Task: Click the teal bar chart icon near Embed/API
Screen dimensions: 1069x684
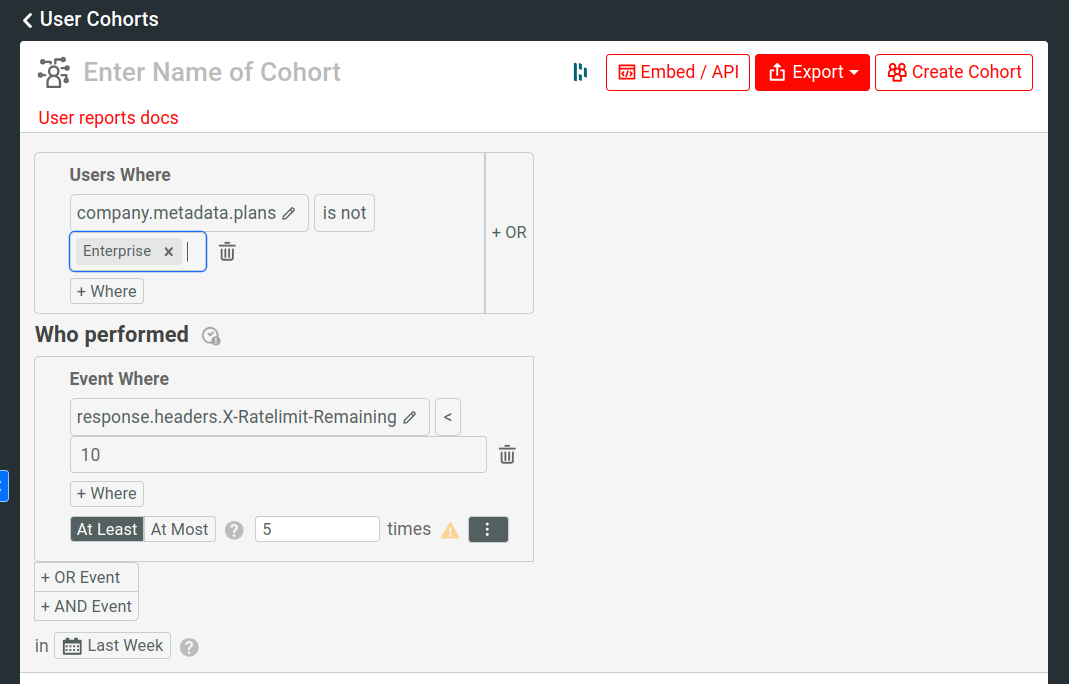Action: pyautogui.click(x=580, y=72)
